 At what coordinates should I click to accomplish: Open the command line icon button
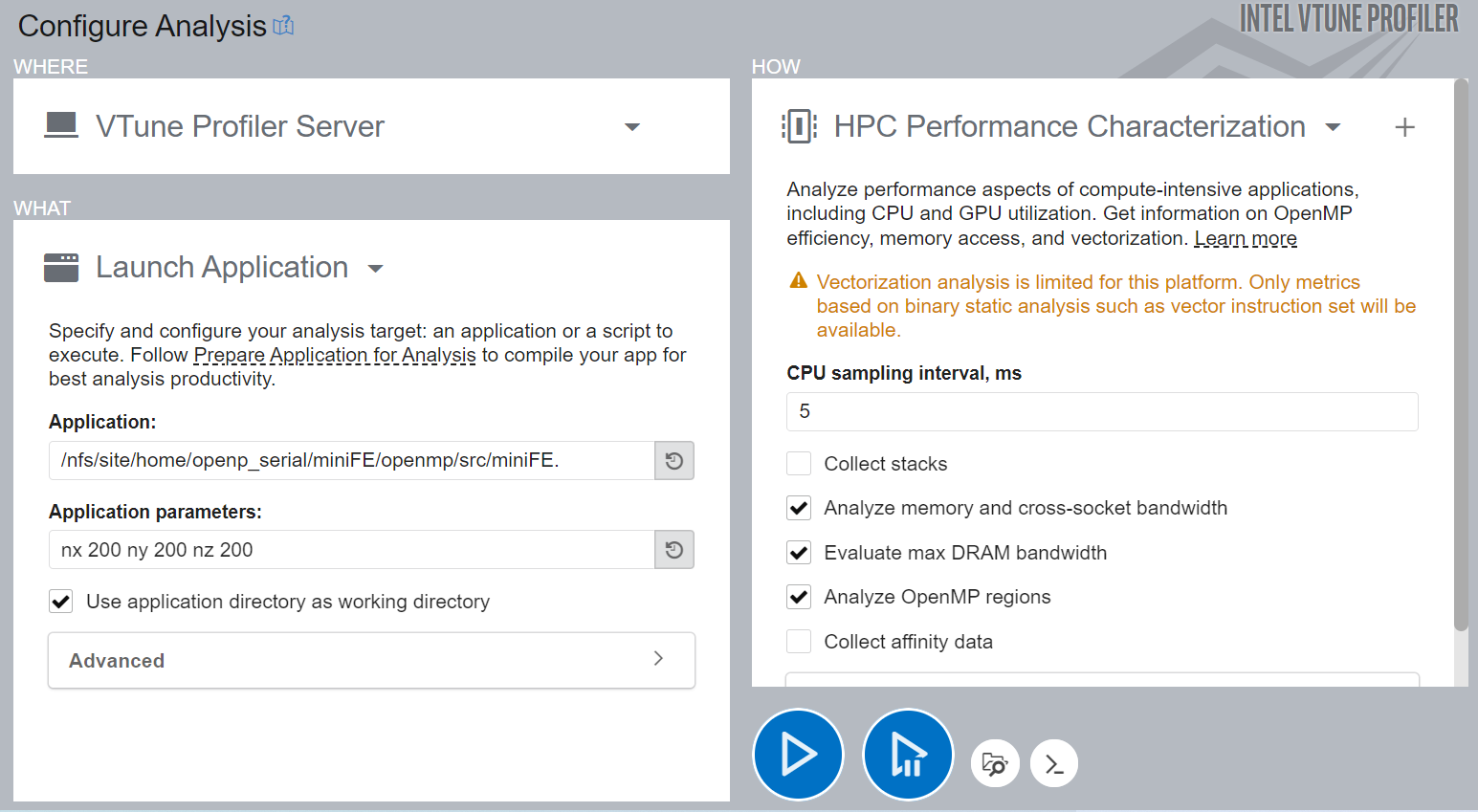[x=1054, y=764]
